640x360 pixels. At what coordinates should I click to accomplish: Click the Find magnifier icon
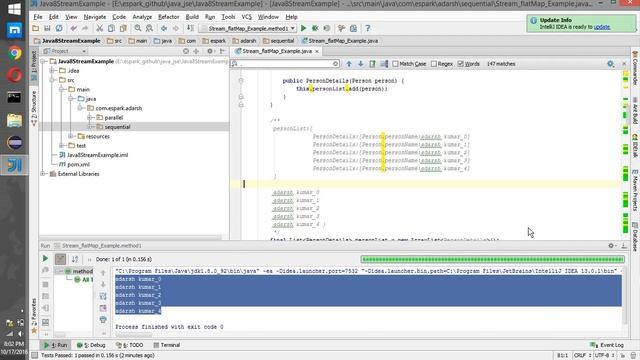coord(138,29)
